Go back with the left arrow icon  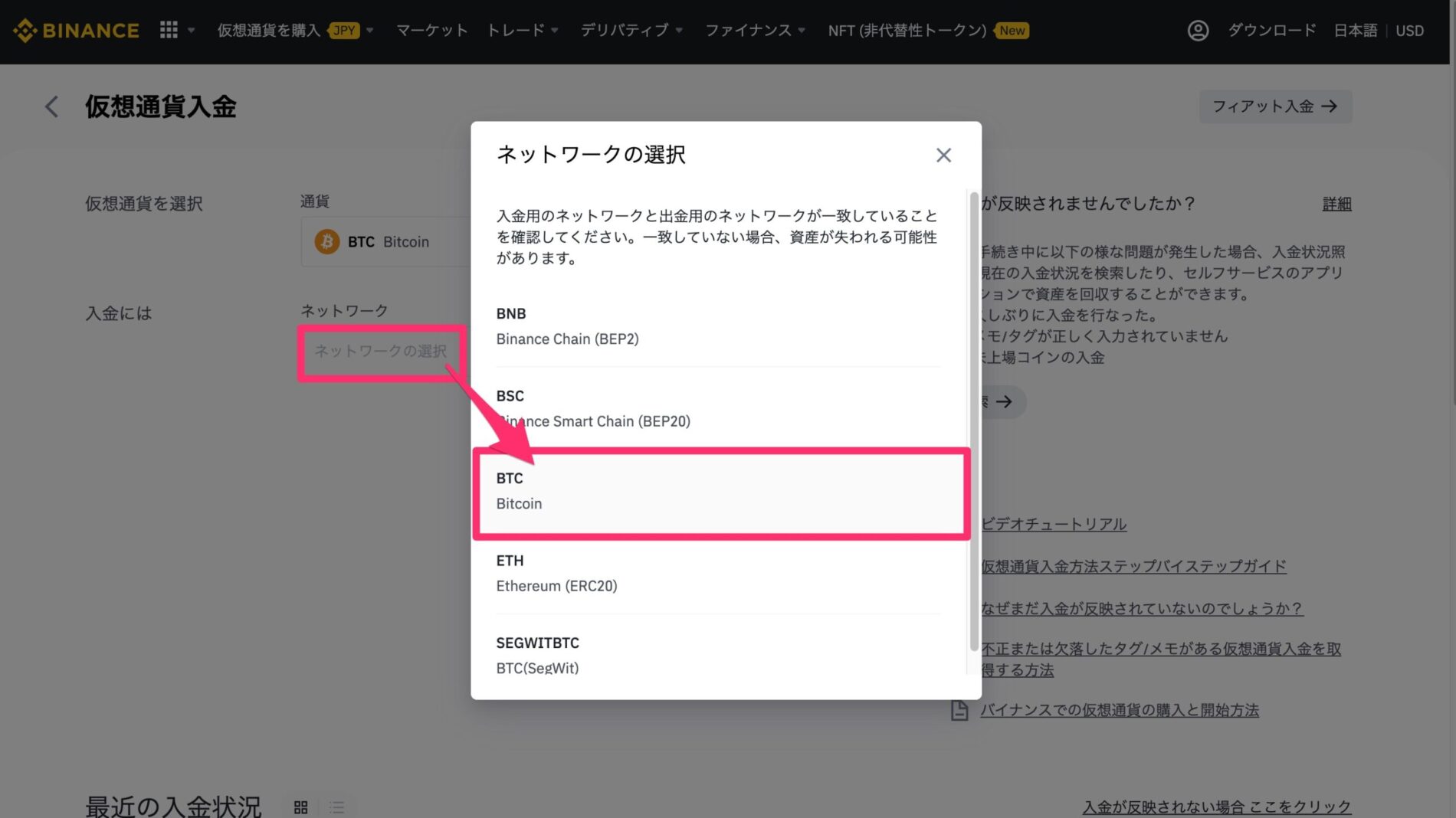[51, 106]
